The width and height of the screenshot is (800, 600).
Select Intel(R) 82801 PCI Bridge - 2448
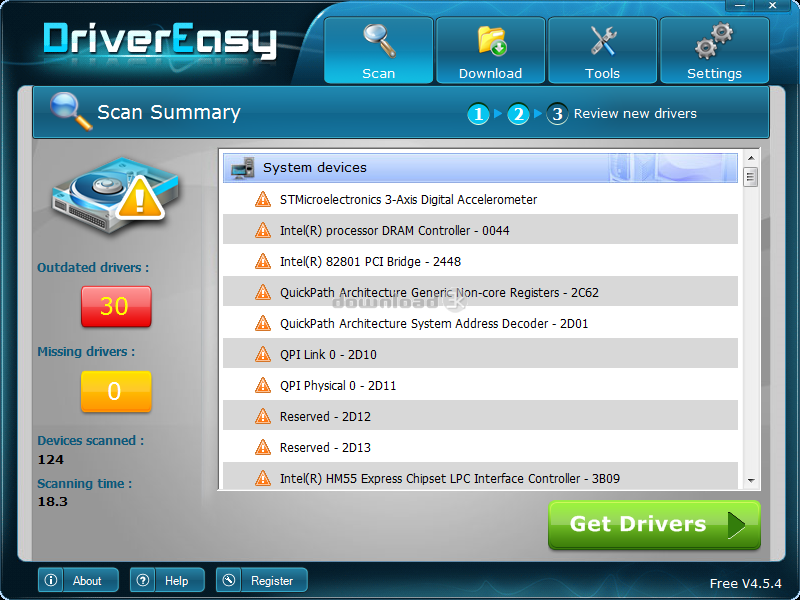coord(480,262)
